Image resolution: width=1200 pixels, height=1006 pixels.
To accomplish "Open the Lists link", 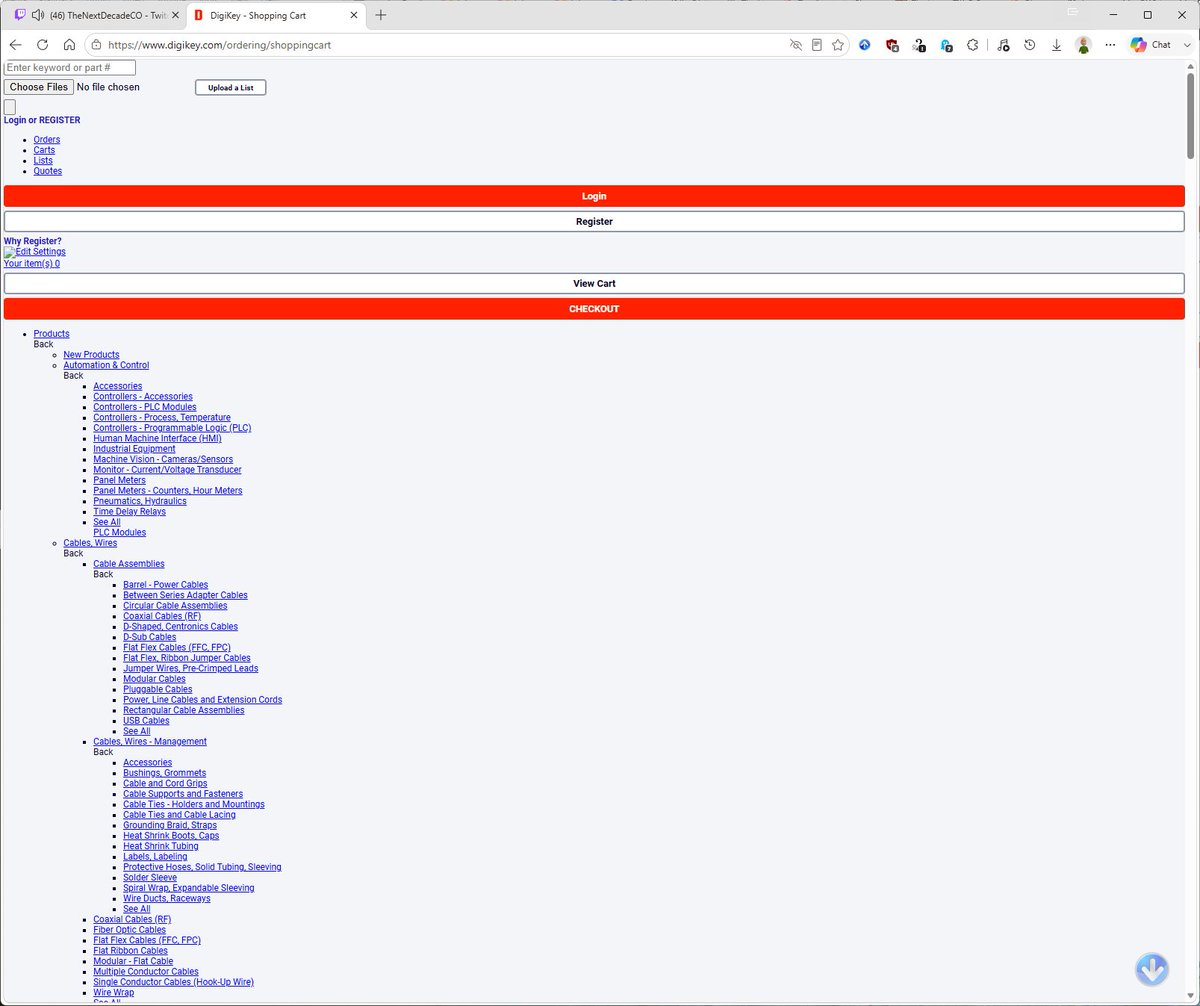I will (x=43, y=161).
